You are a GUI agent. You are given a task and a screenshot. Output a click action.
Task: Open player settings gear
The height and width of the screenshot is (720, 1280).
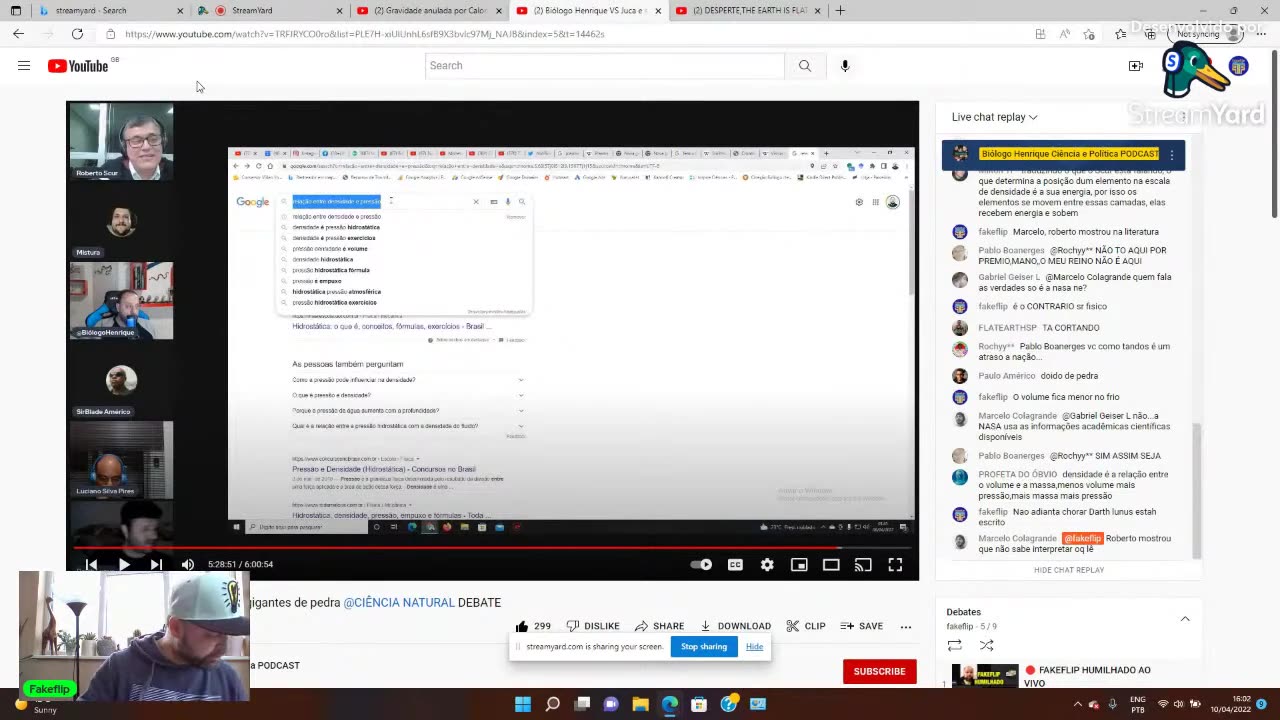(x=767, y=564)
